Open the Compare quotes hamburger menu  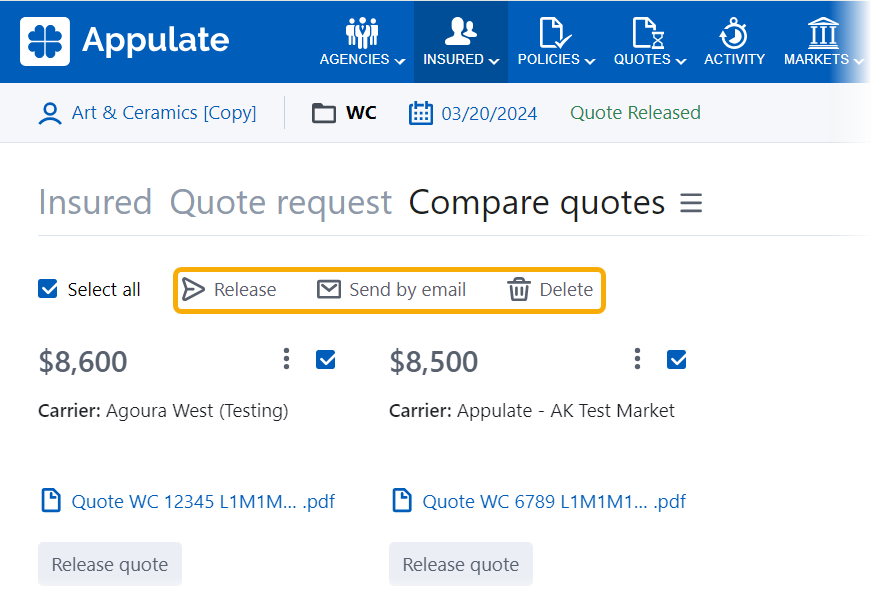coord(691,203)
